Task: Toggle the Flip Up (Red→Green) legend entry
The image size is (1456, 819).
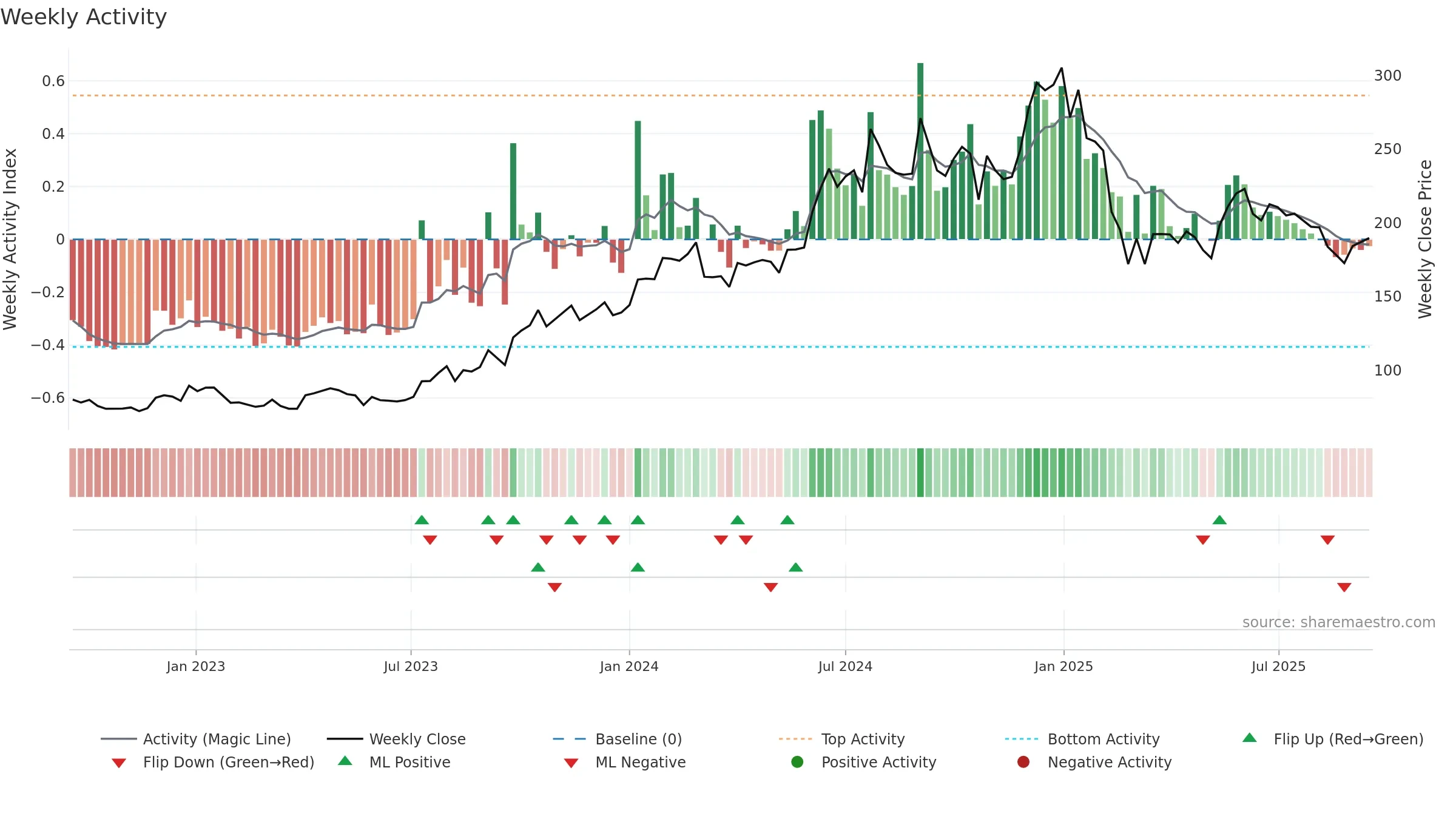Action: point(1332,739)
